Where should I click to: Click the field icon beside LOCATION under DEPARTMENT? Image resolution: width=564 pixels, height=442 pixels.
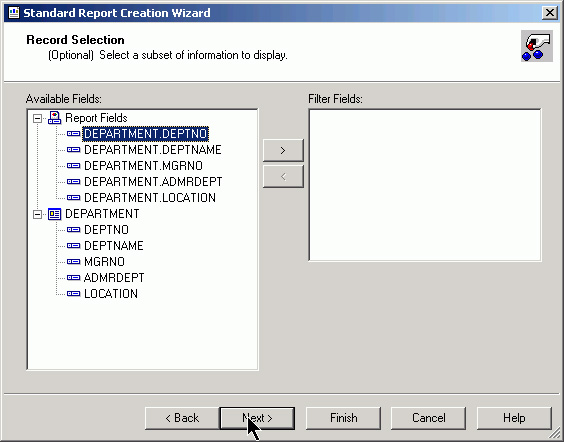click(73, 294)
